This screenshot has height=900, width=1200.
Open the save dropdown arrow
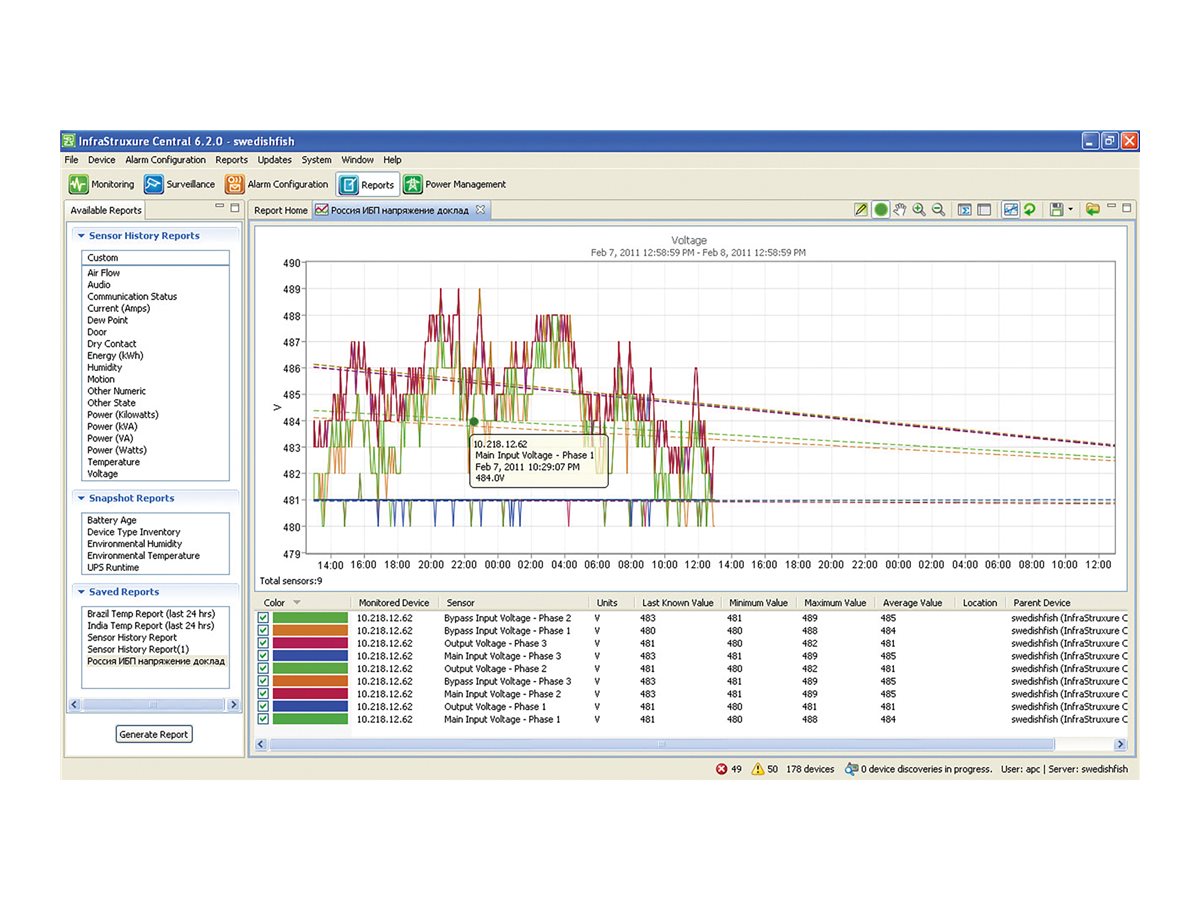tap(1070, 210)
